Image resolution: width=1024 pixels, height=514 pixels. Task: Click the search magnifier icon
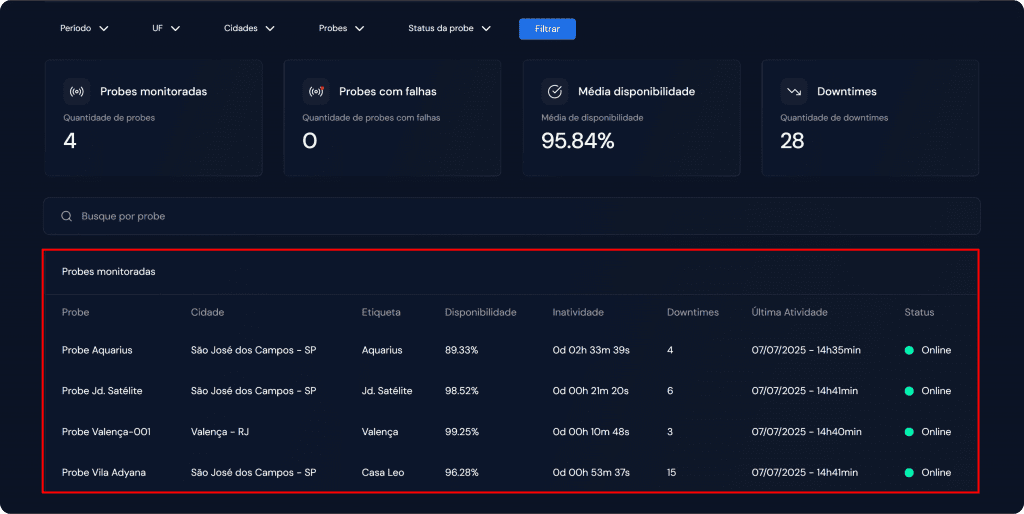(x=67, y=216)
